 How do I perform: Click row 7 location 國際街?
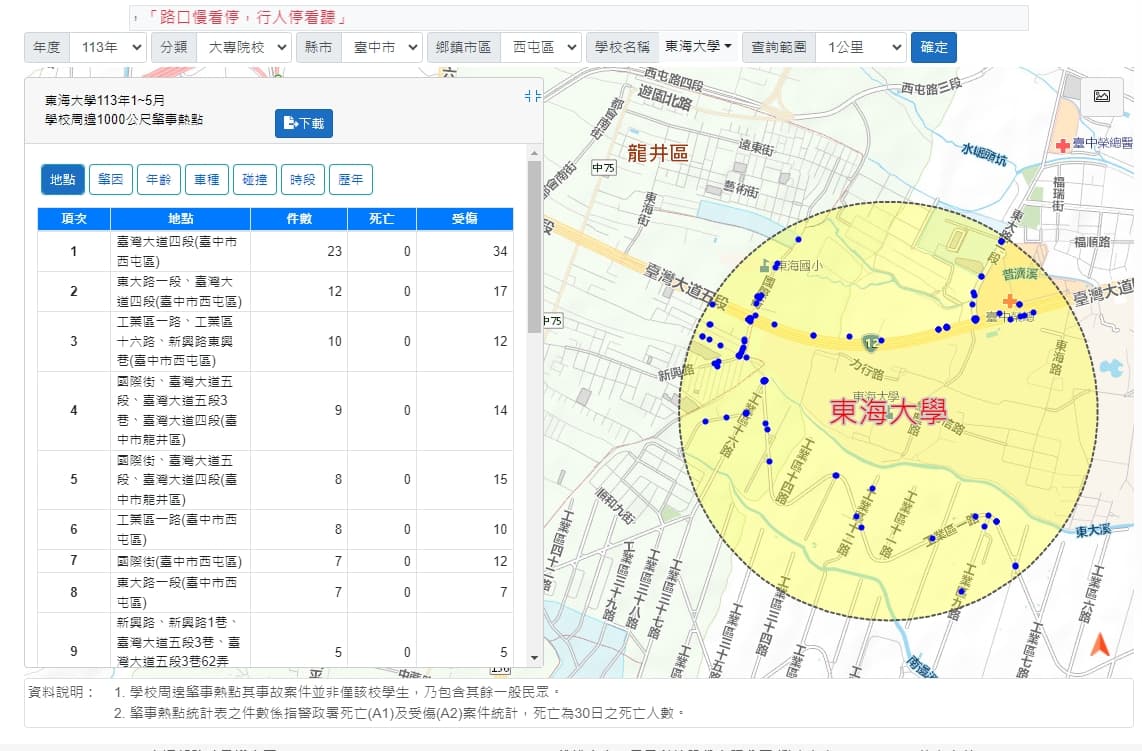pyautogui.click(x=179, y=562)
